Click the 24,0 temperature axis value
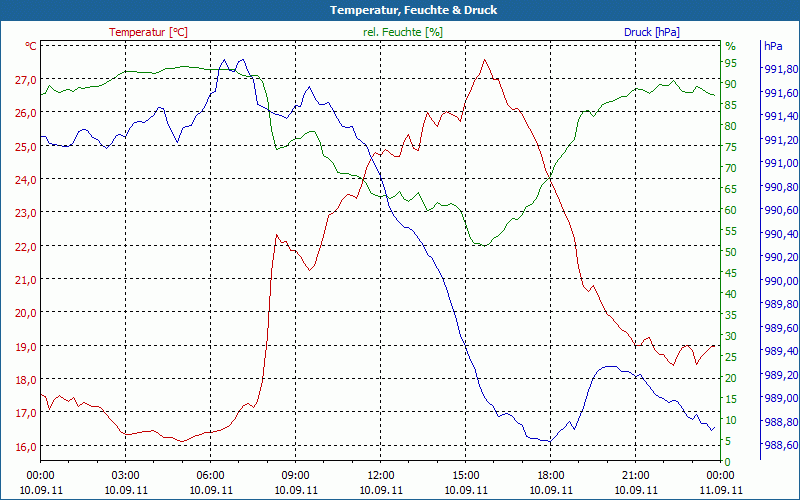 click(28, 180)
